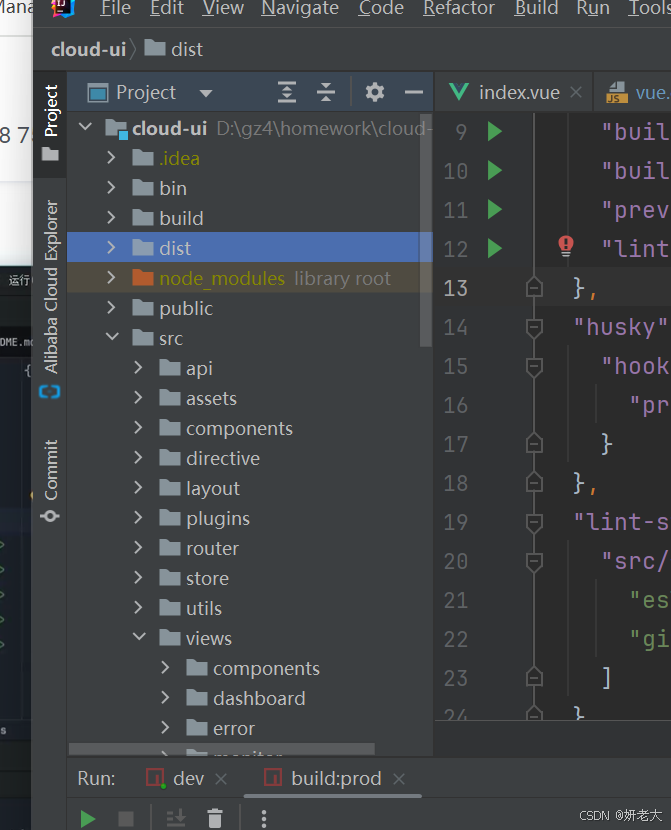The image size is (671, 830).
Task: Close the build:prod run tab
Action: click(399, 779)
